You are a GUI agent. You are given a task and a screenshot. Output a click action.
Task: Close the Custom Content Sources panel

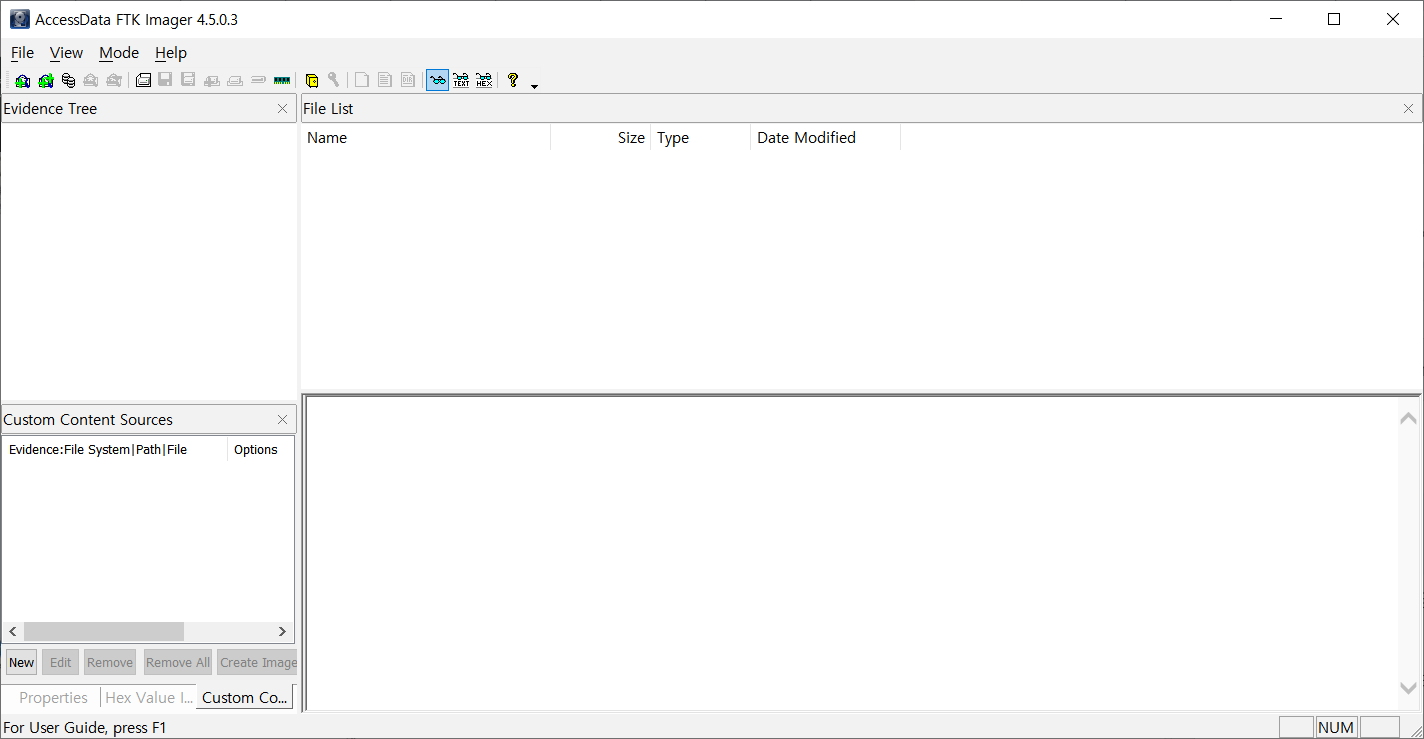click(x=282, y=420)
